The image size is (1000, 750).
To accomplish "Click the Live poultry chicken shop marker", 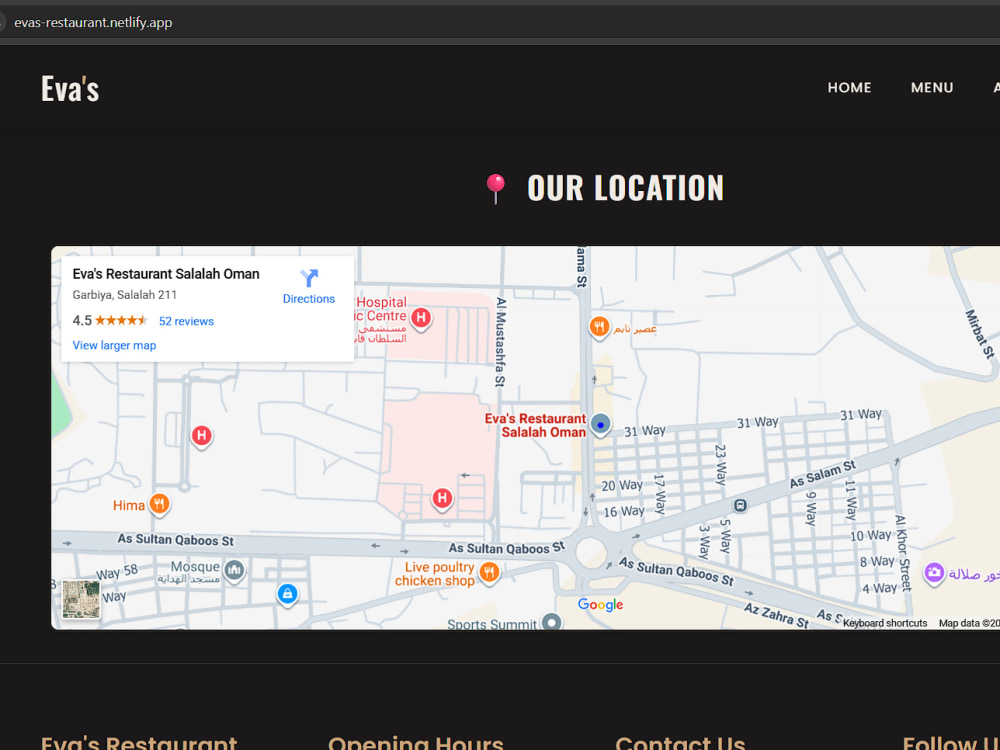I will point(489,572).
